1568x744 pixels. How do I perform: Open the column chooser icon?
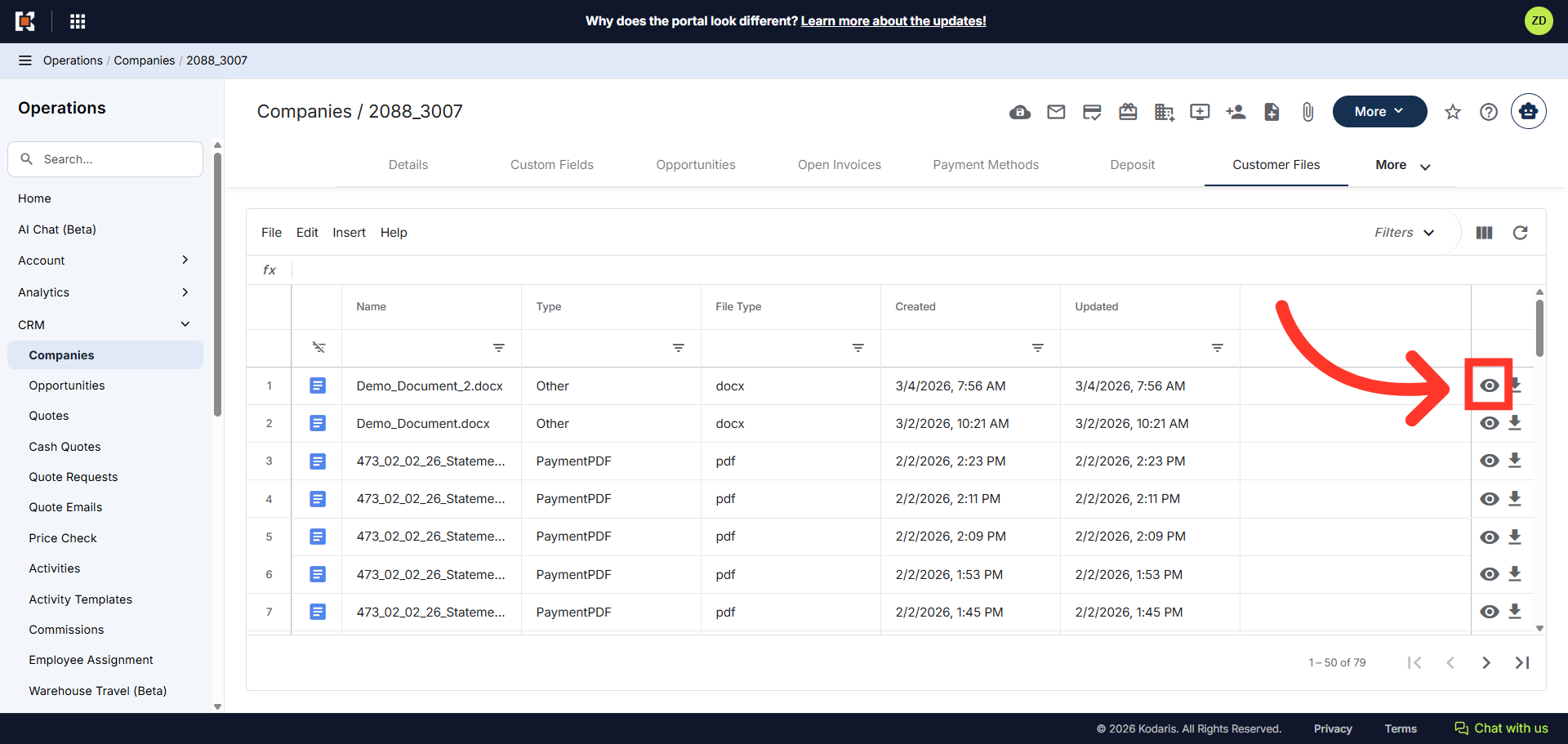tap(1484, 233)
